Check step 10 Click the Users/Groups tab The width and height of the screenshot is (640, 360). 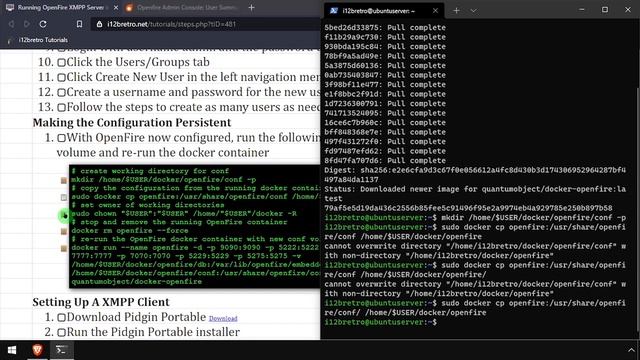coord(61,62)
